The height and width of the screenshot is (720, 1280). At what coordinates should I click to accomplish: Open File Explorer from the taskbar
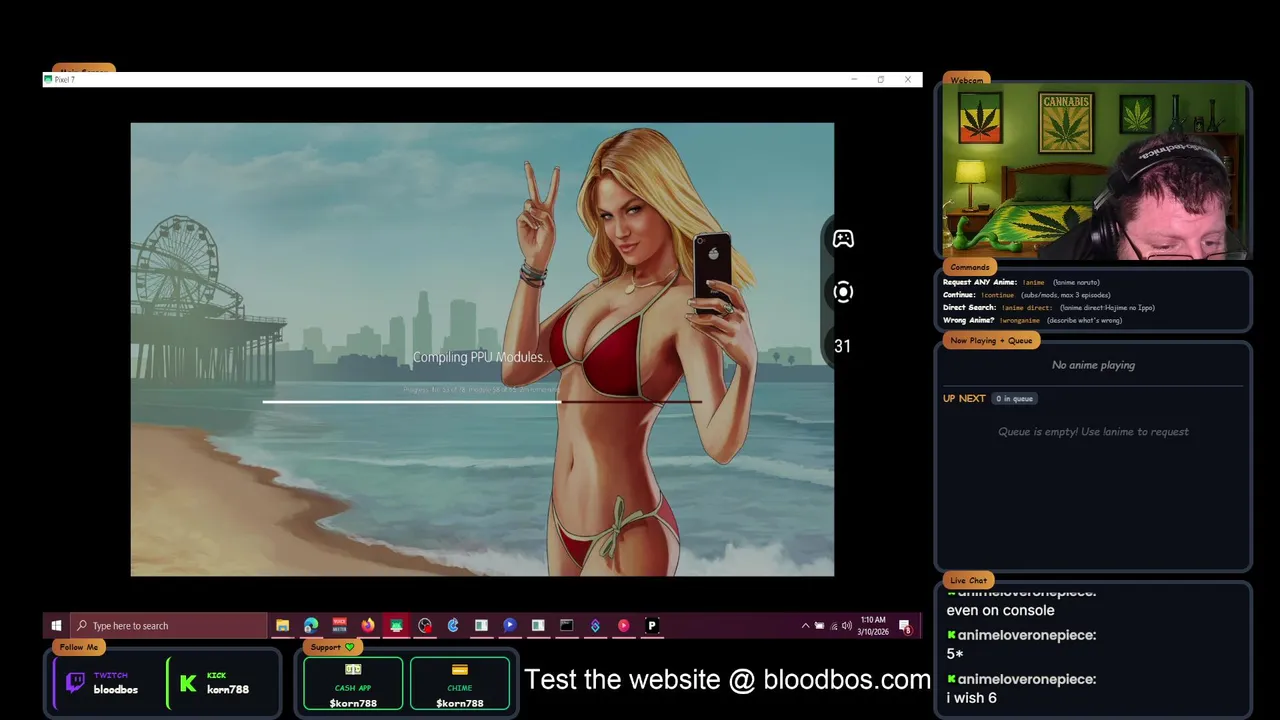click(282, 626)
